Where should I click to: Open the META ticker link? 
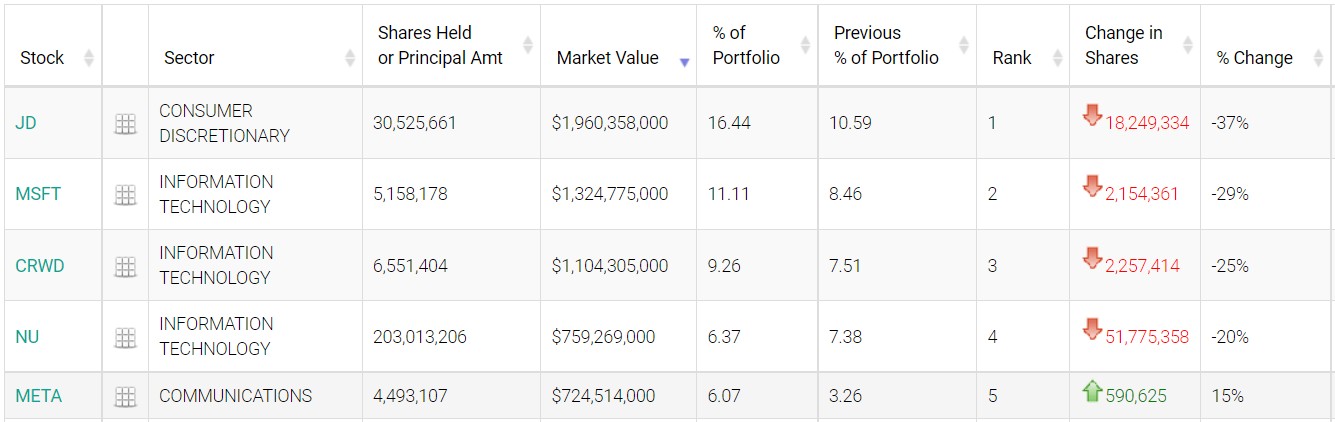[x=38, y=397]
